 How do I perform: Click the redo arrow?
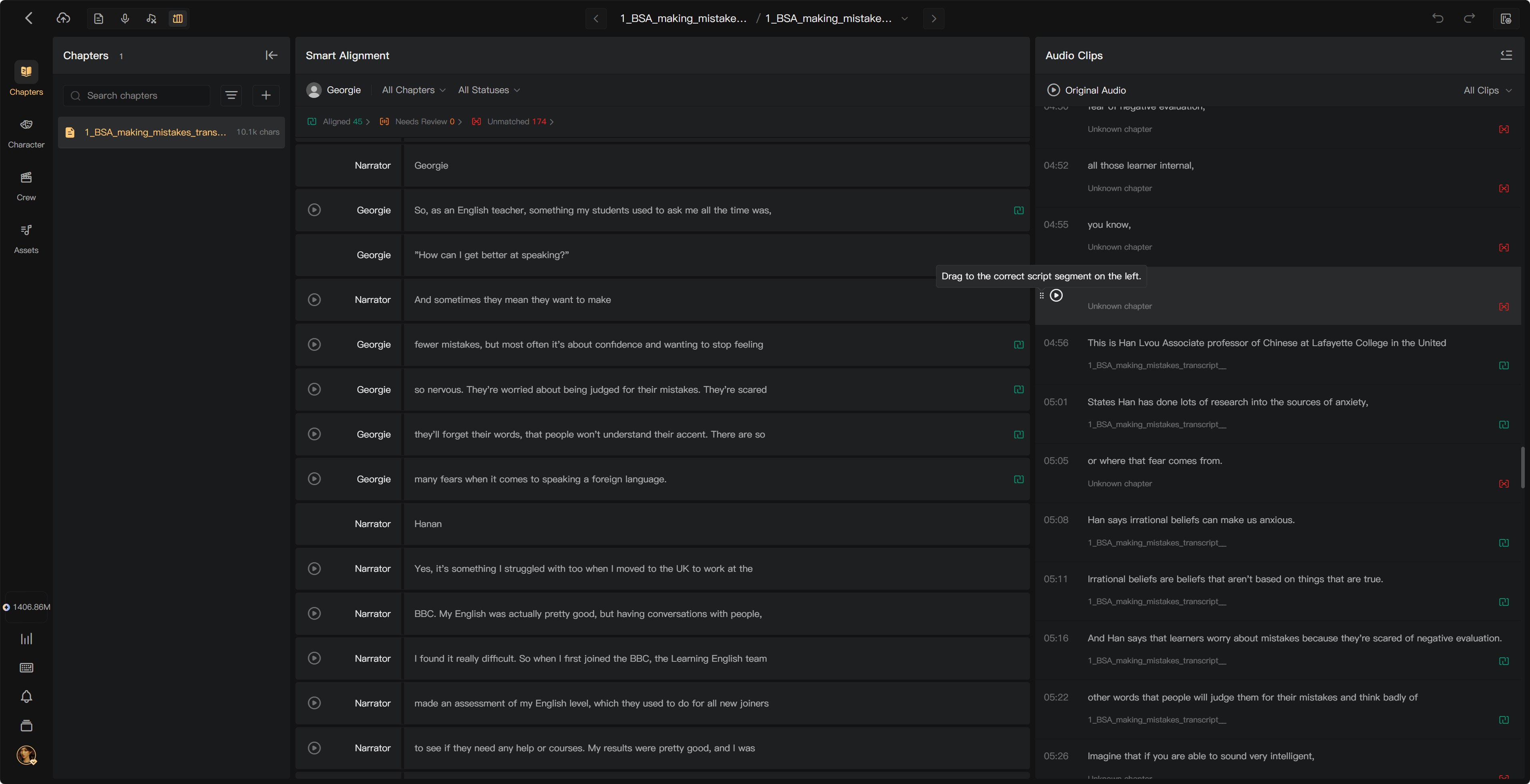(x=1469, y=18)
